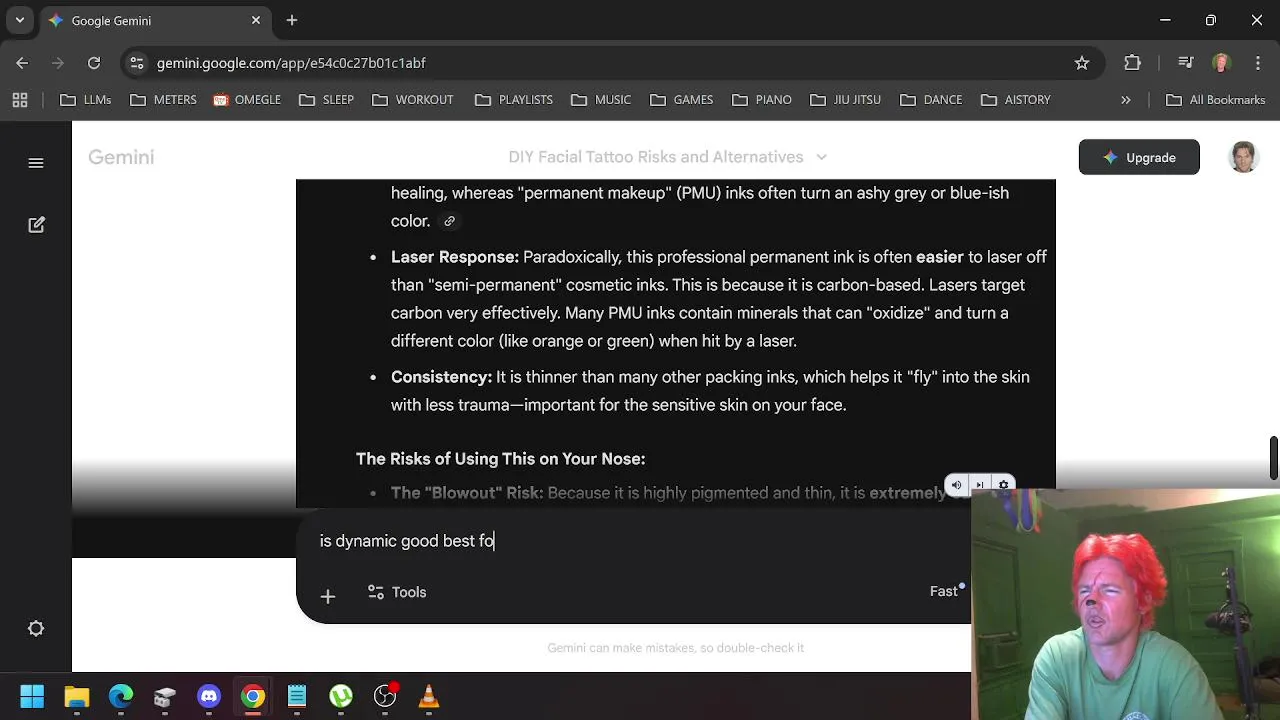The height and width of the screenshot is (720, 1280).
Task: Click the middle control on the webcam overlay toolbar
Action: tap(980, 485)
